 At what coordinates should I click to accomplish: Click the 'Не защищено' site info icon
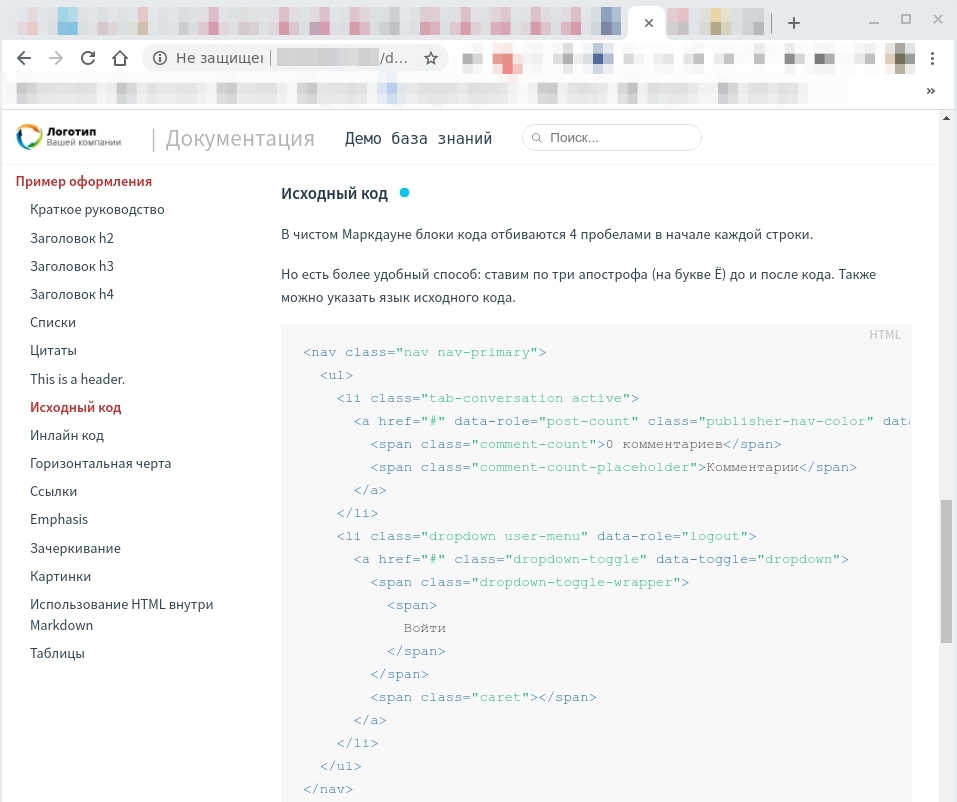tap(160, 58)
